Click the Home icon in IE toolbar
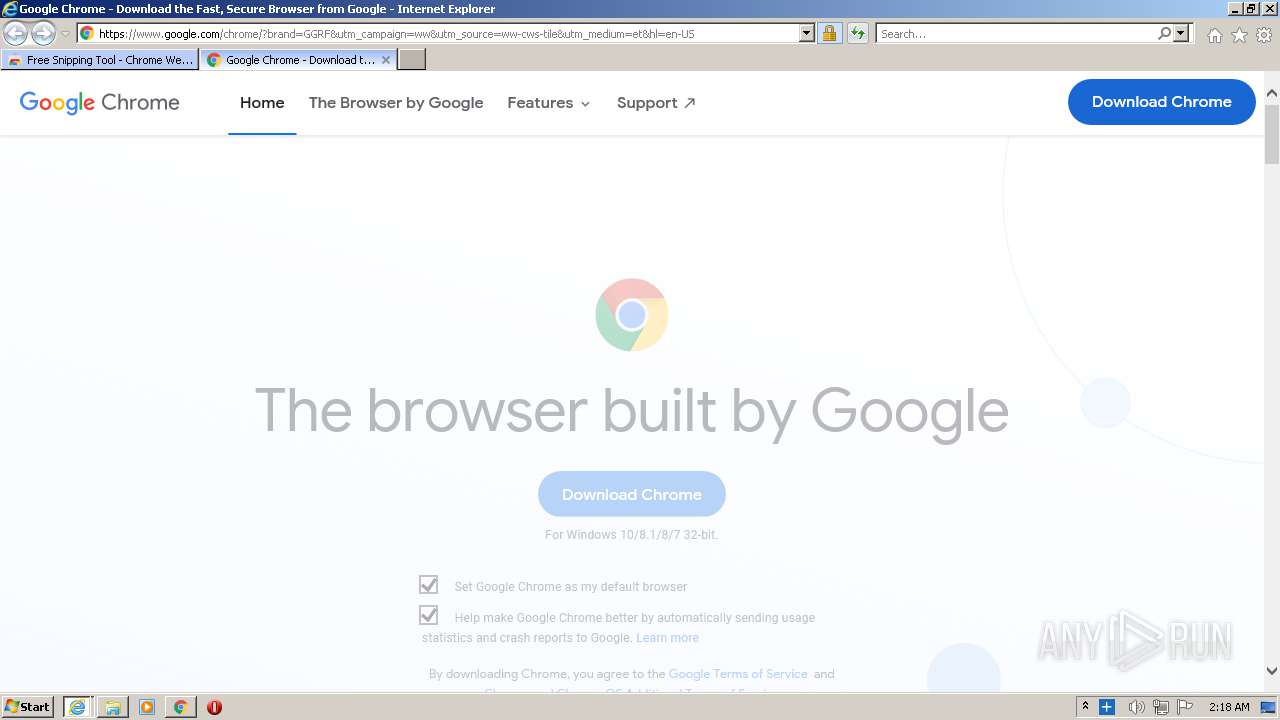This screenshot has width=1280, height=720. coord(1214,35)
